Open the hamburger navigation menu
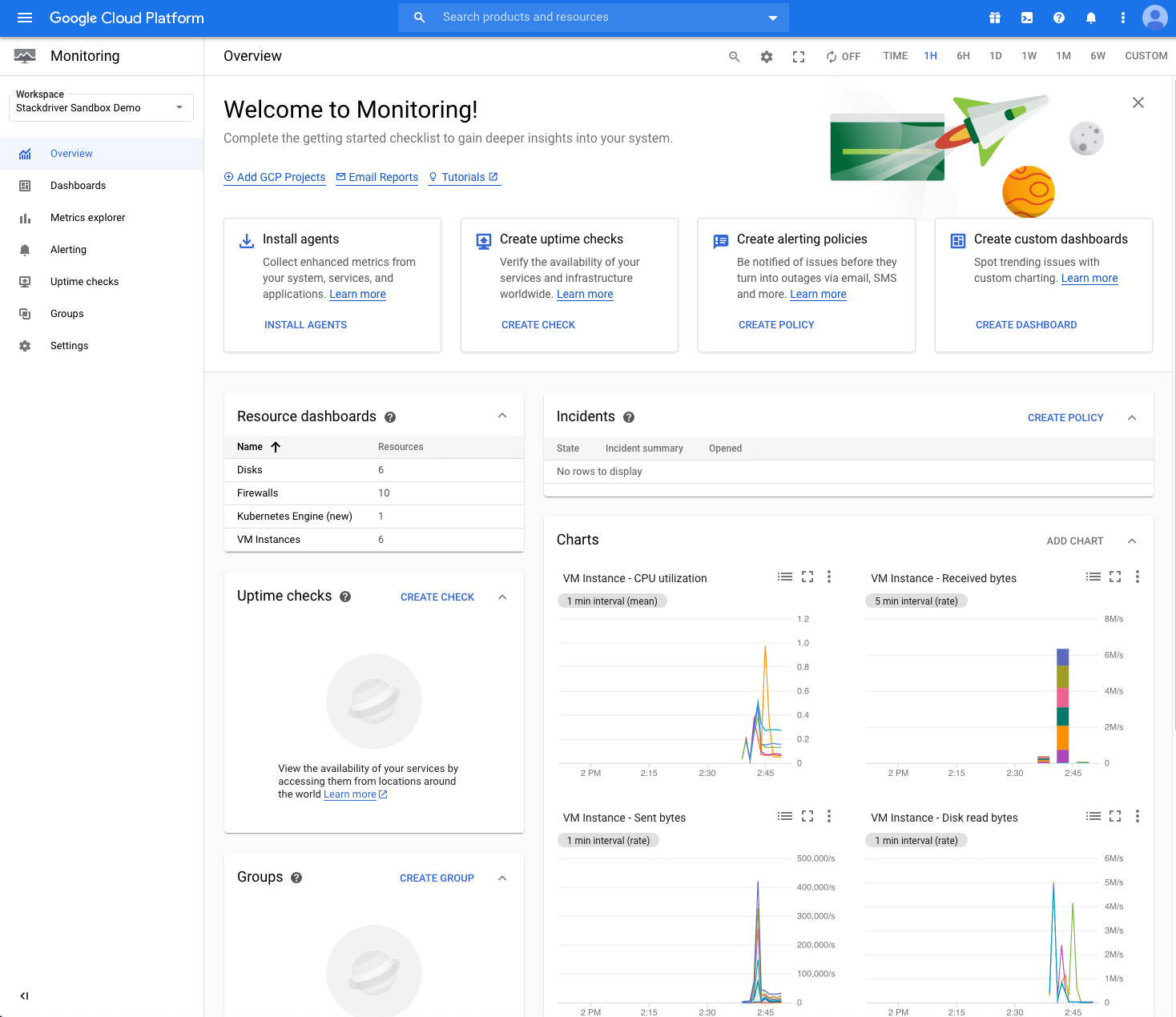 click(x=25, y=18)
